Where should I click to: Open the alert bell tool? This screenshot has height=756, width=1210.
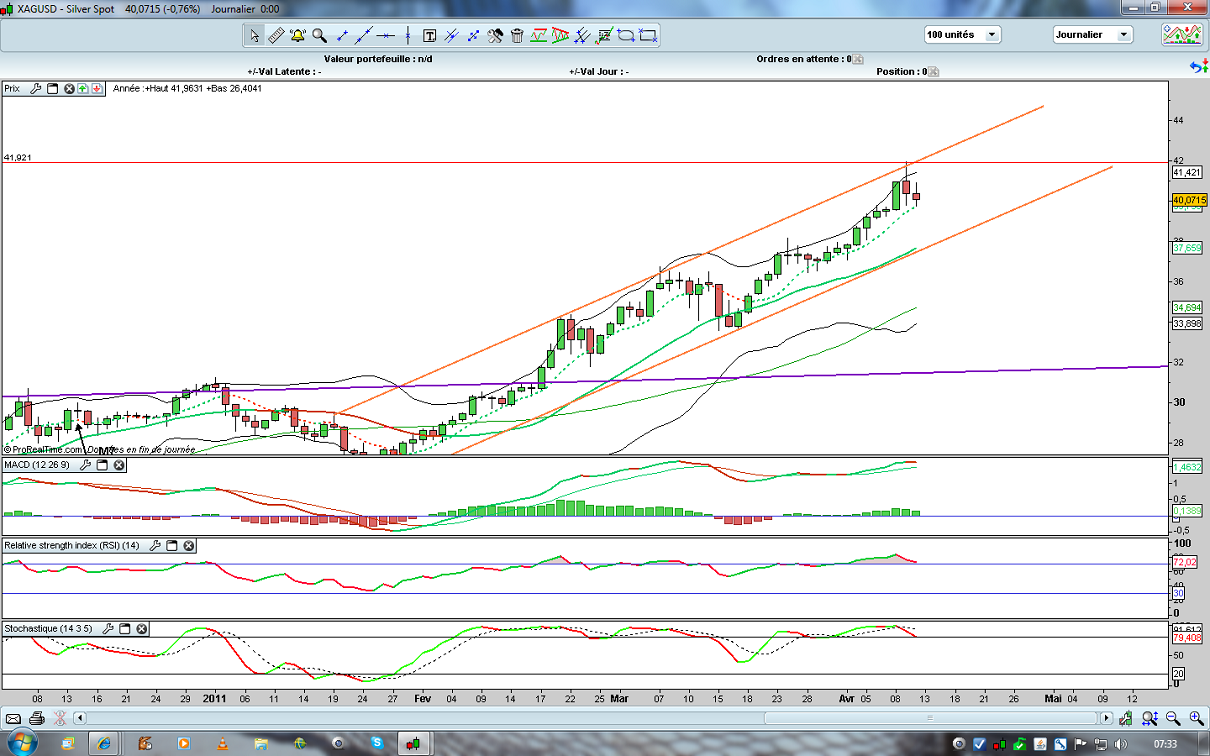coord(298,35)
